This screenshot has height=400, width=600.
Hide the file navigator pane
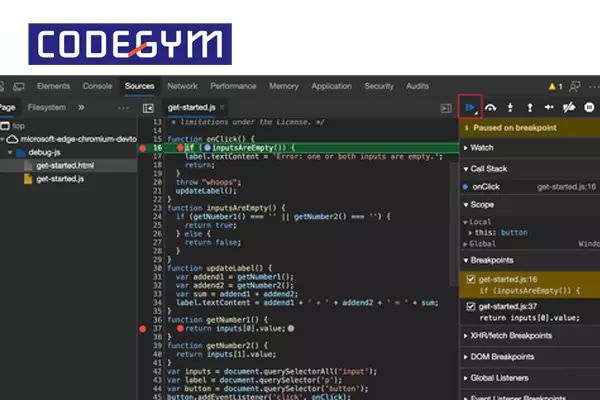coord(148,107)
